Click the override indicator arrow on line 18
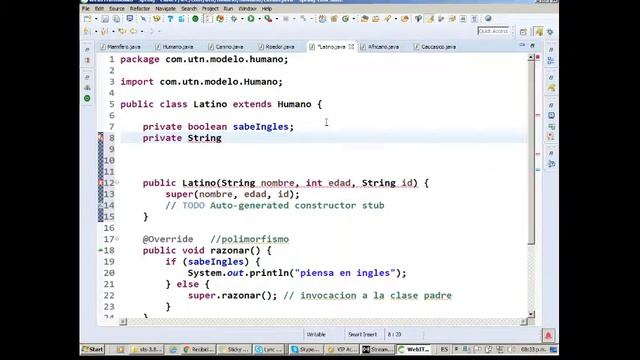 [100, 250]
